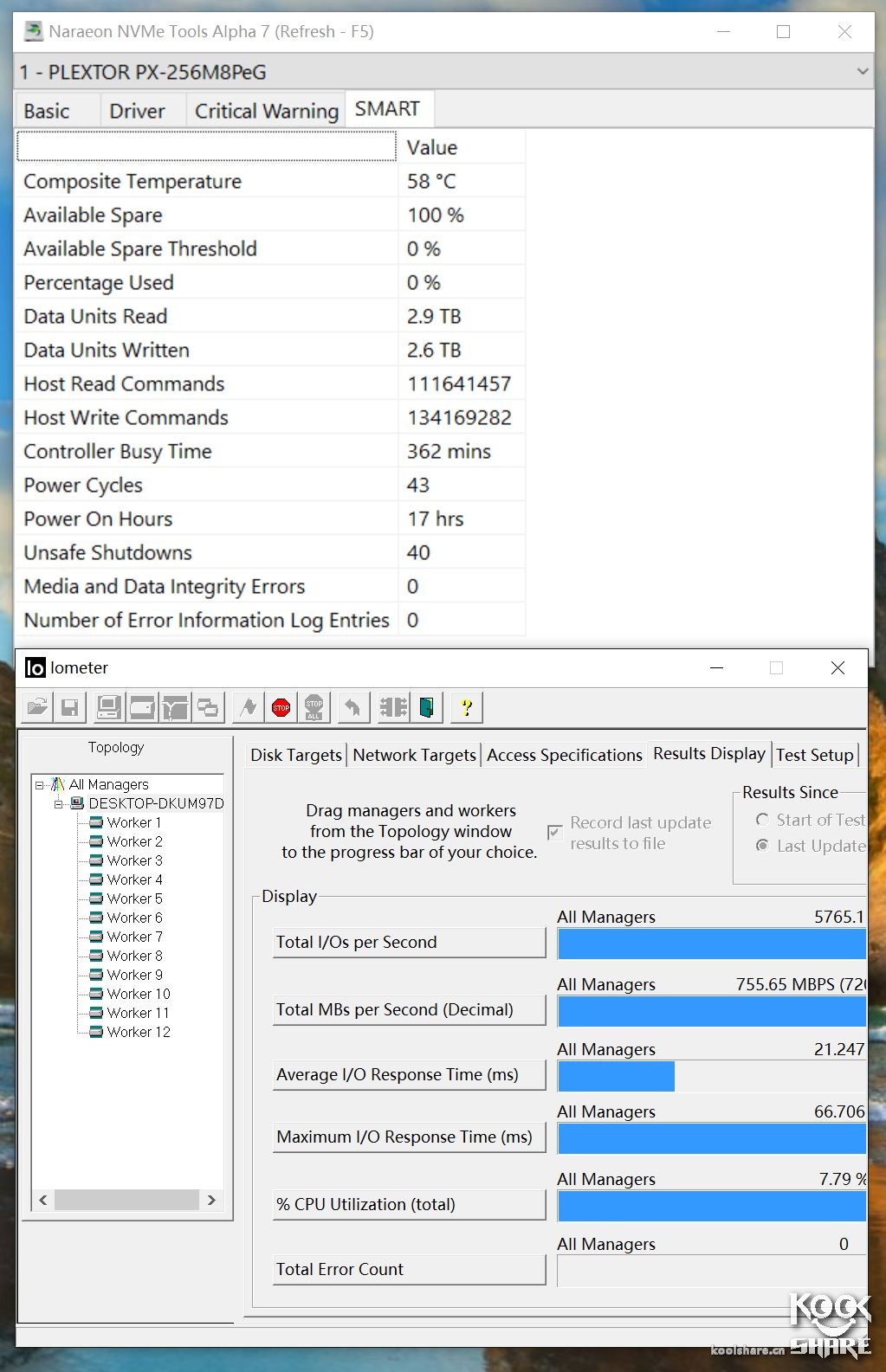
Task: Click the Reset Workers back-arrow icon
Action: click(352, 707)
